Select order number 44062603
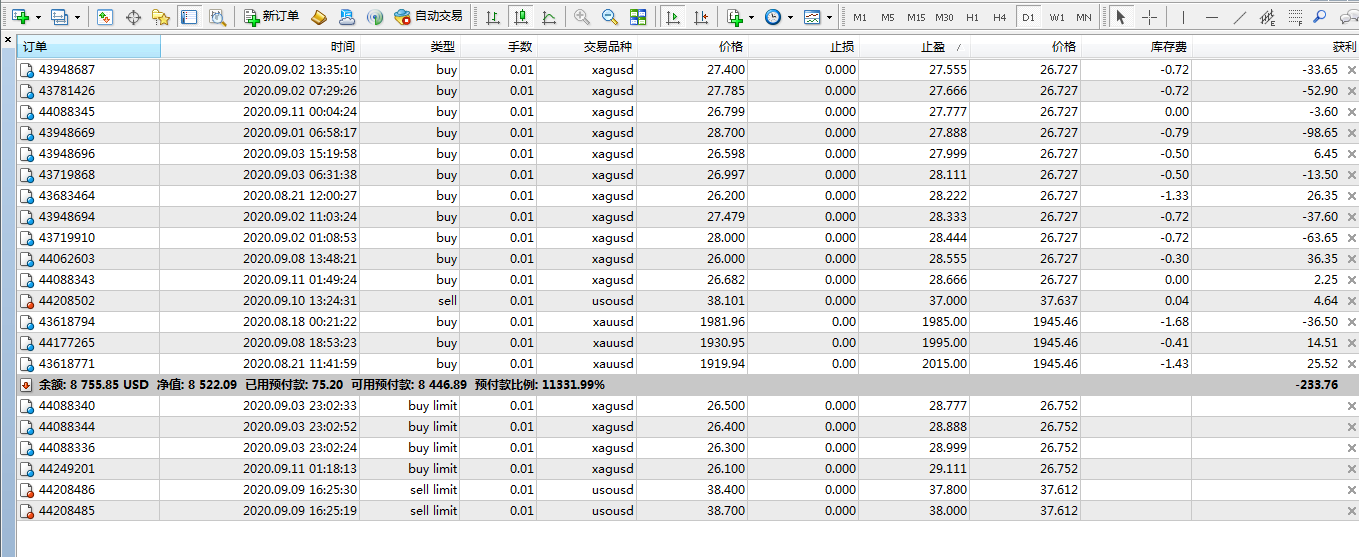 (67, 259)
